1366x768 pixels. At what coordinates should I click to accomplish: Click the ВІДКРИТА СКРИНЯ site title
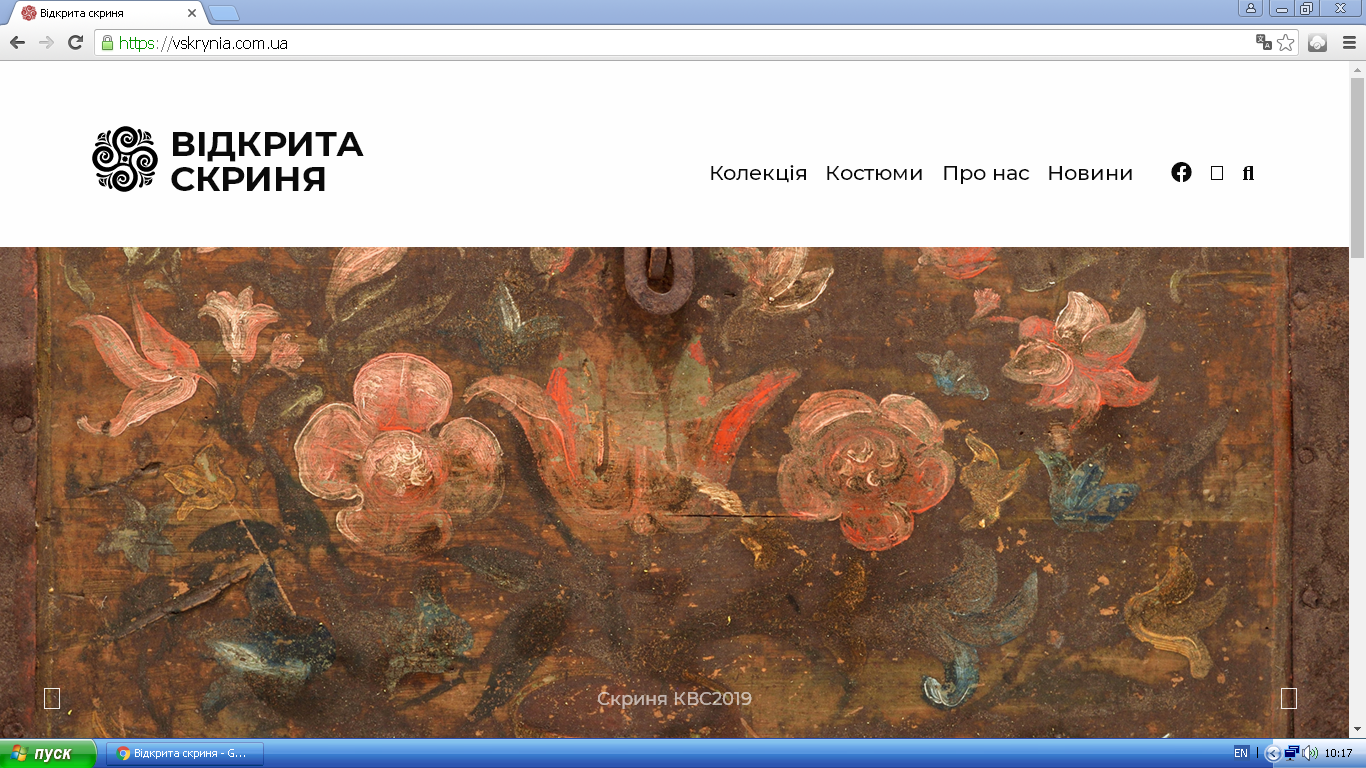(x=266, y=160)
